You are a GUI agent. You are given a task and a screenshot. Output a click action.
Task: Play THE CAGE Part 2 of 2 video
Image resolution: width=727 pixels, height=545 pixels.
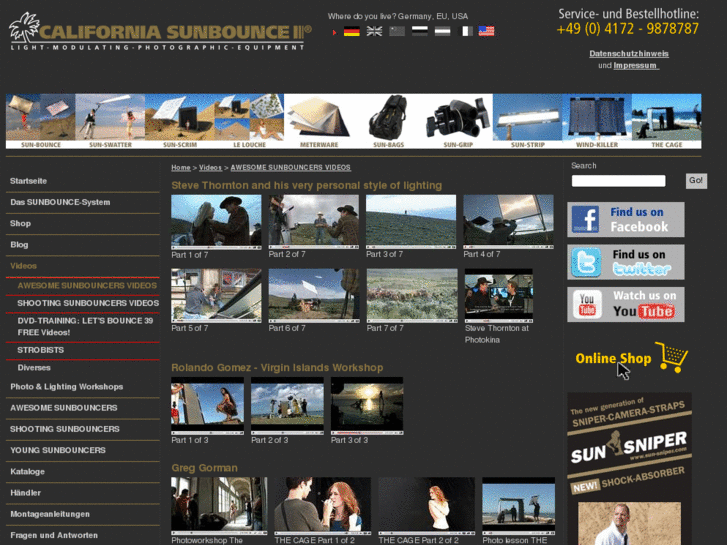pos(427,507)
